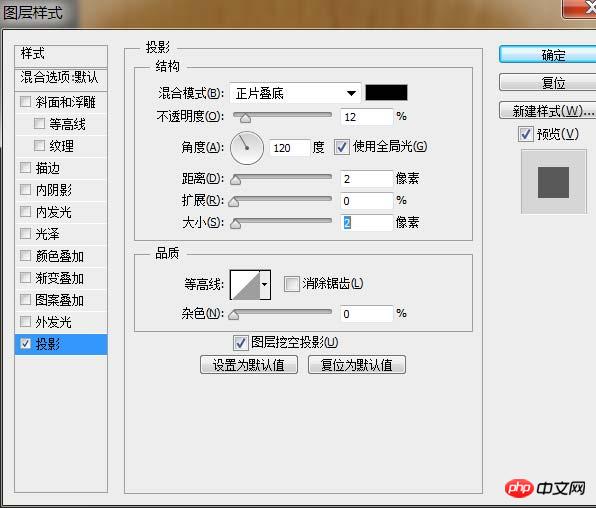Tick the 纹理 checkbox
596x508 pixels.
click(40, 145)
